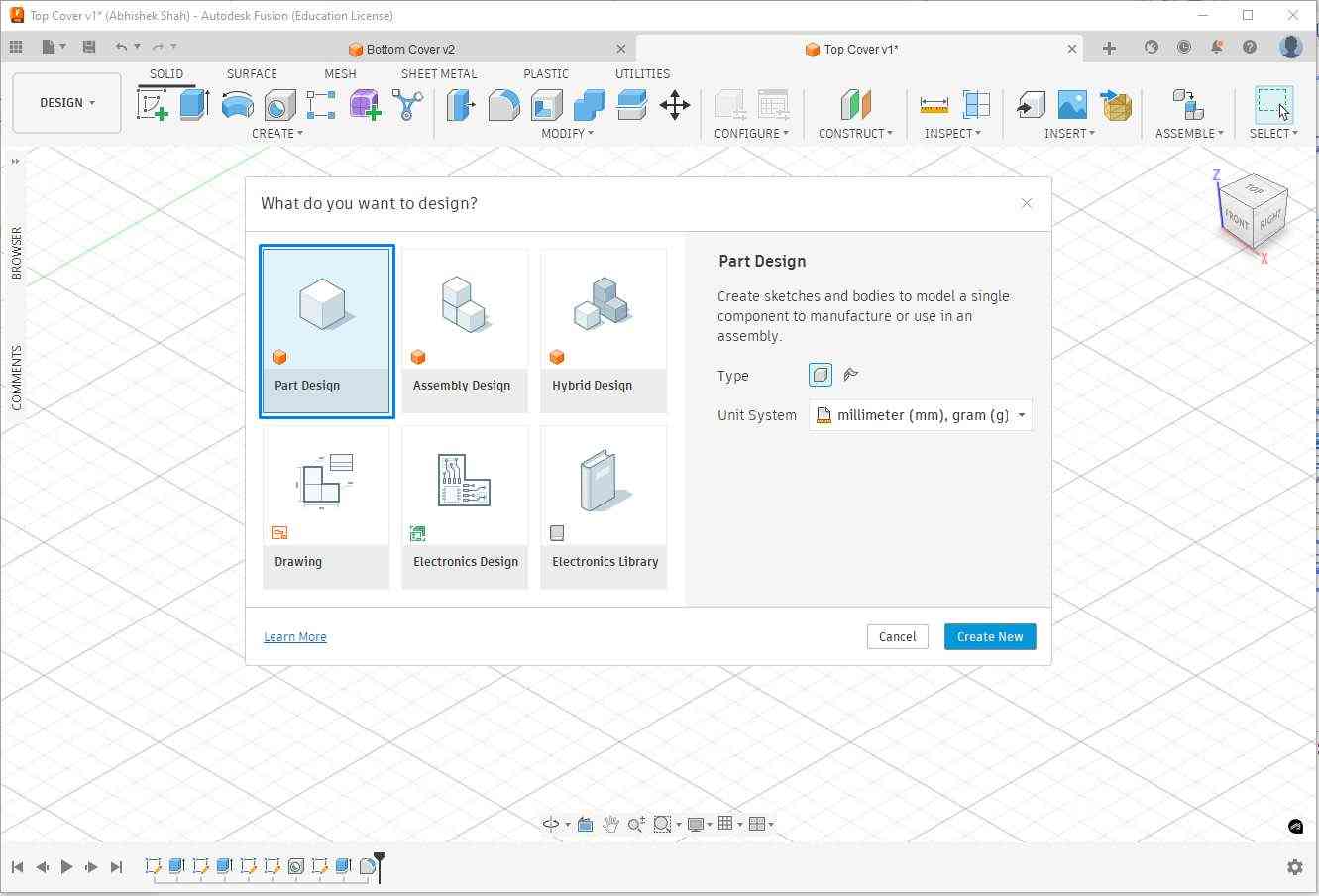Screen dimensions: 1319x896
Task: Select the Create Sketch tool
Action: click(x=152, y=104)
